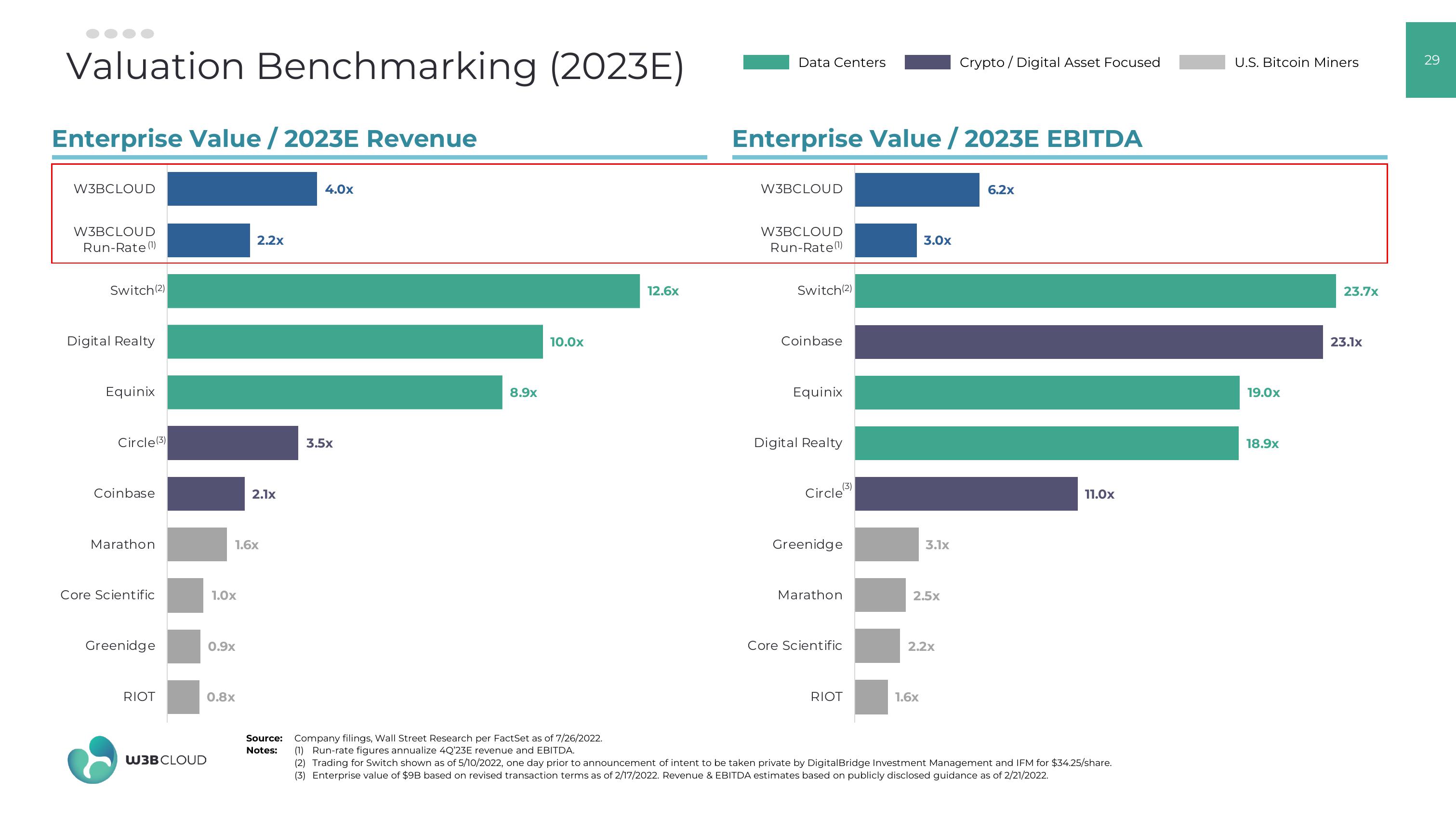Screen dimensions: 1456x819
Task: Select the 12.6x value label
Action: point(663,291)
